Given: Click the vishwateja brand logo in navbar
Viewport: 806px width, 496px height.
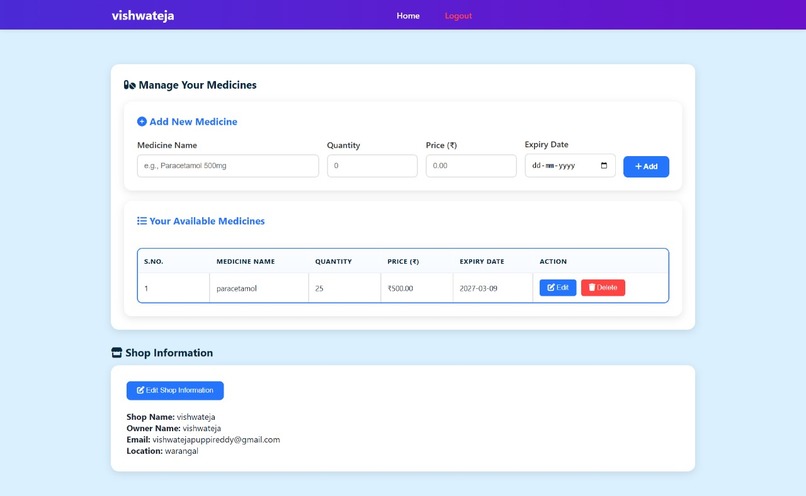Looking at the screenshot, I should [x=143, y=15].
